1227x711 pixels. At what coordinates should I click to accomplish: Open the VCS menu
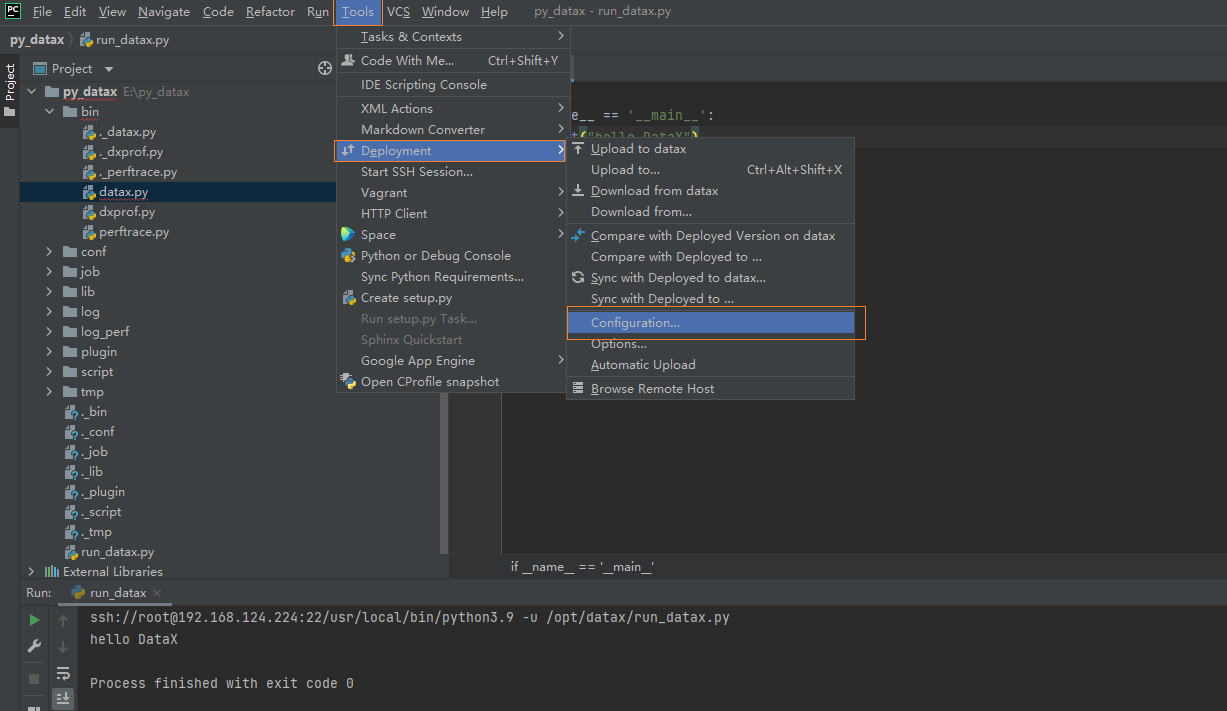pos(398,12)
